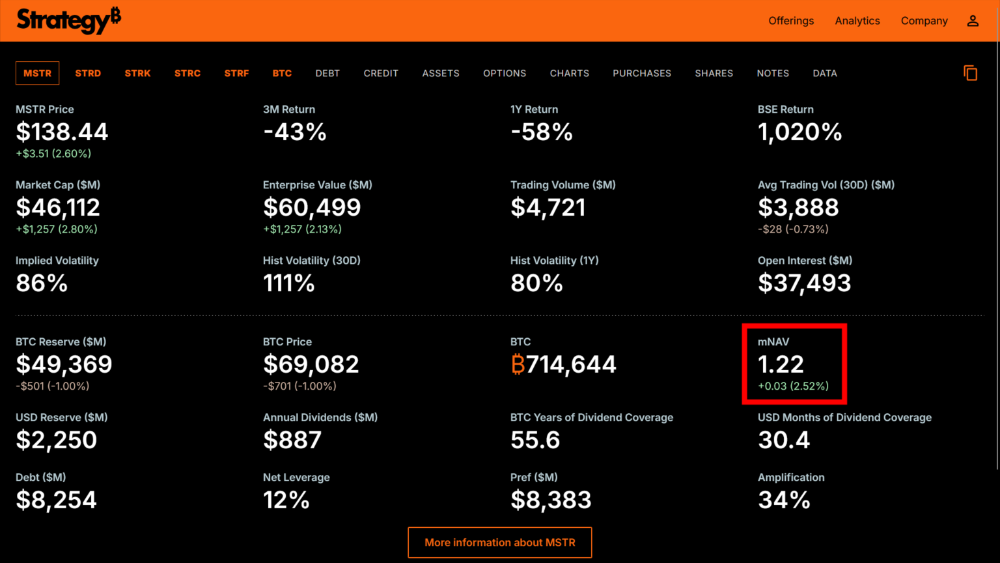Image resolution: width=1000 pixels, height=563 pixels.
Task: Click the Bitcoin symbol beside 714,644
Action: pos(518,365)
